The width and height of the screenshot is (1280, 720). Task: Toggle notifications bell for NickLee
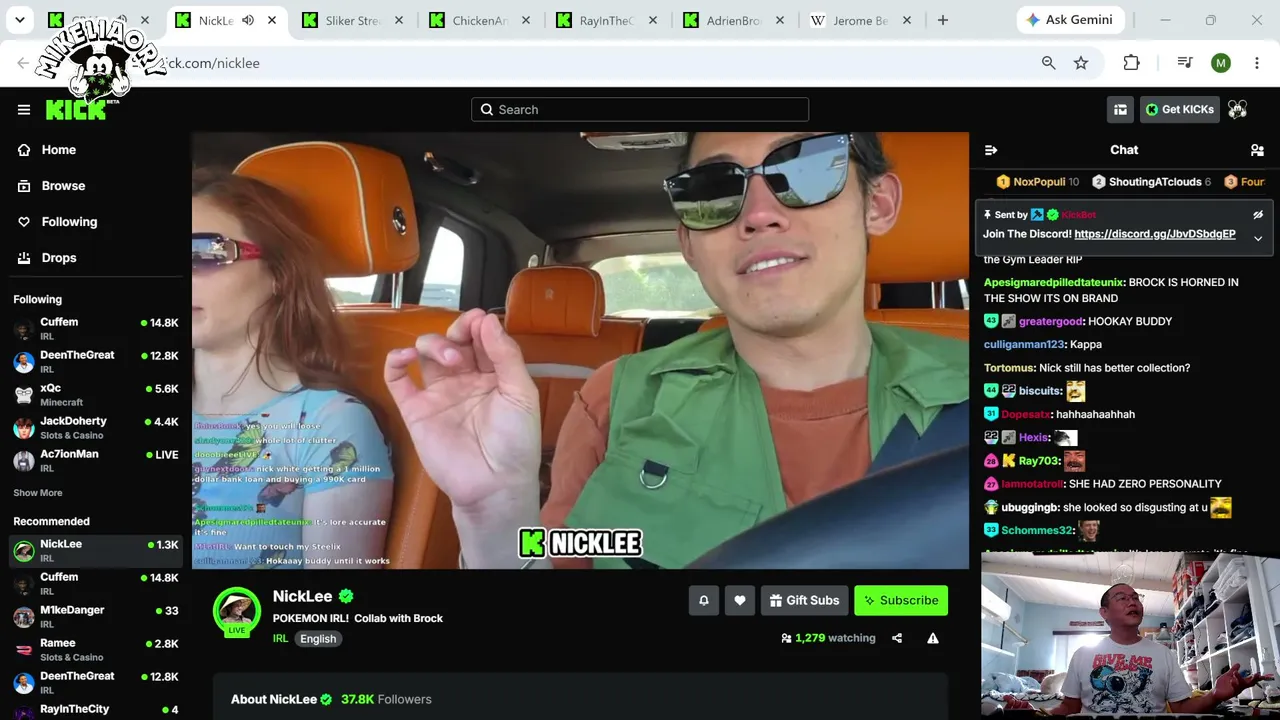pos(703,600)
